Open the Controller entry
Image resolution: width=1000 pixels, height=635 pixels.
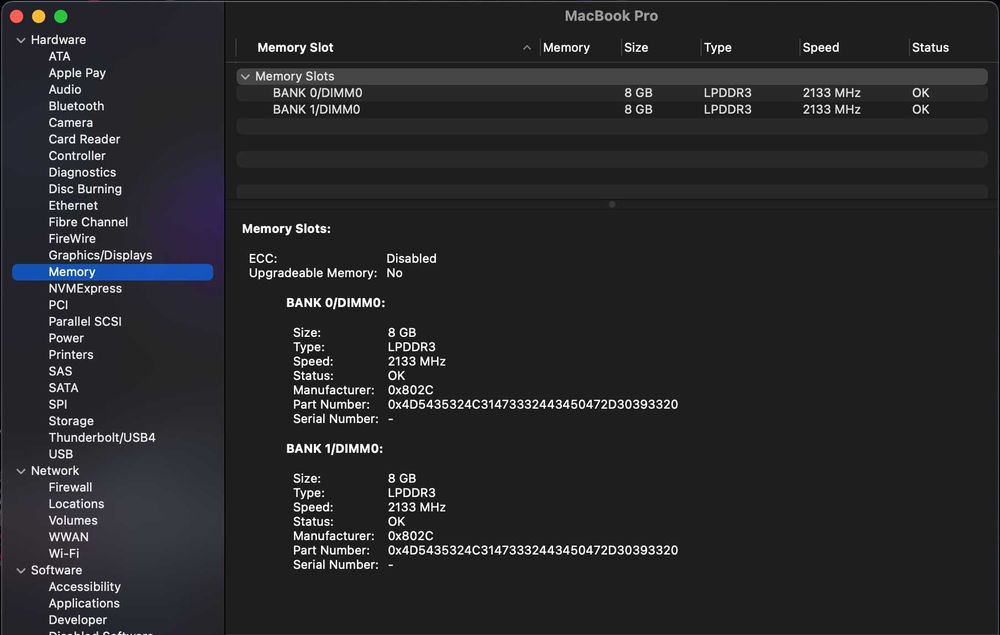tap(77, 156)
